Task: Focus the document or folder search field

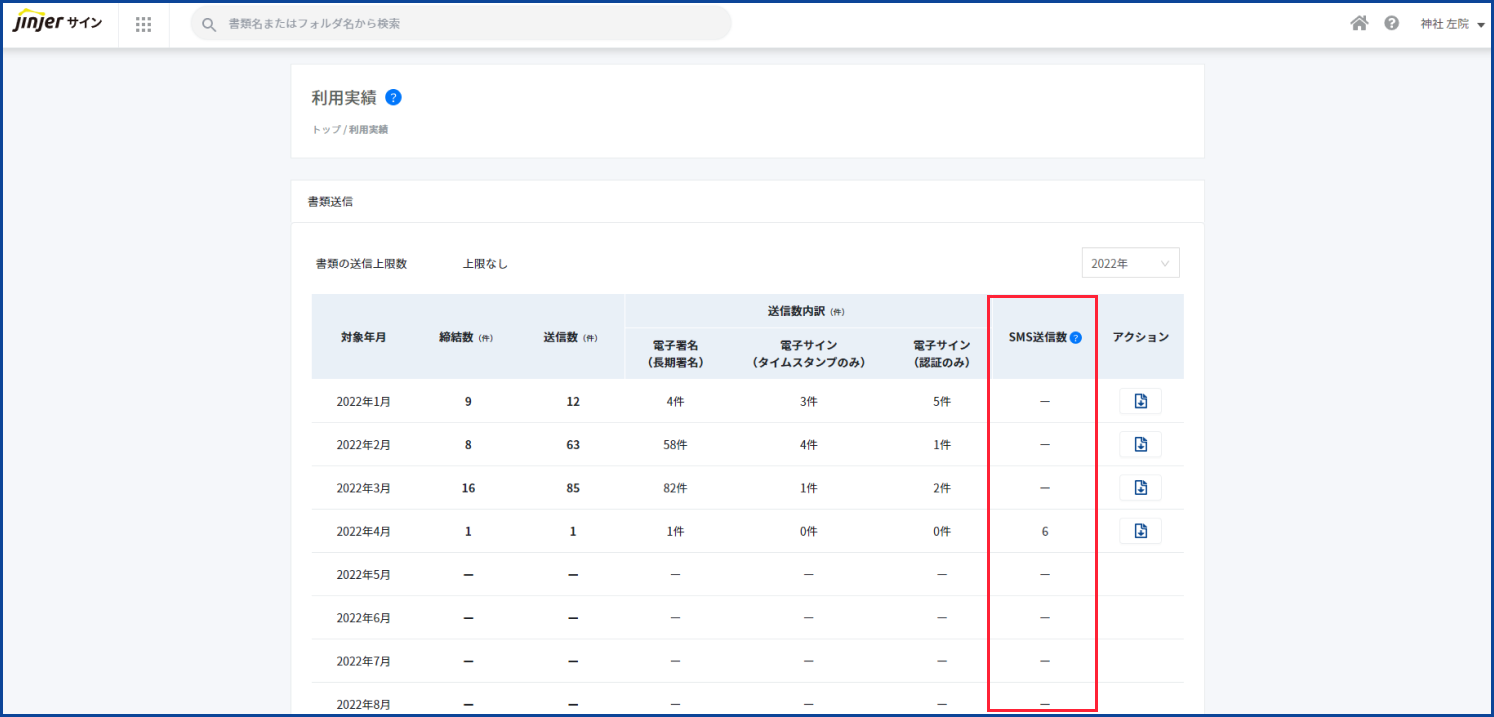Action: click(470, 23)
